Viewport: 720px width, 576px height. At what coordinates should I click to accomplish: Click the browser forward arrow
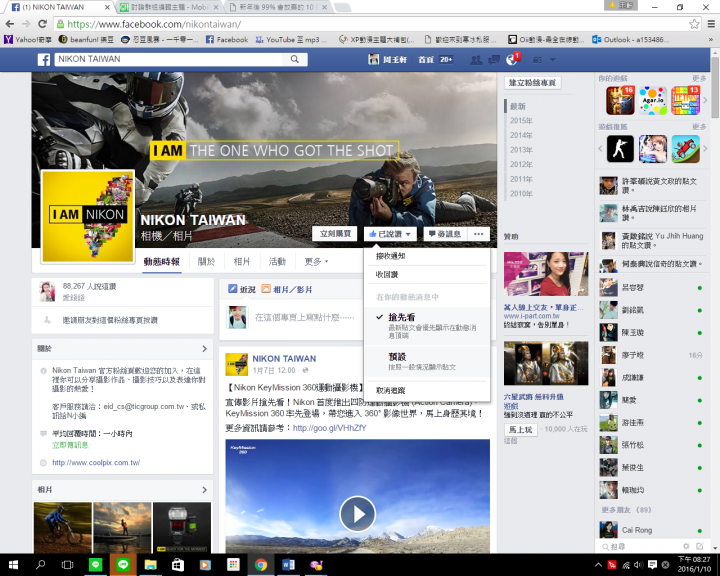point(26,24)
